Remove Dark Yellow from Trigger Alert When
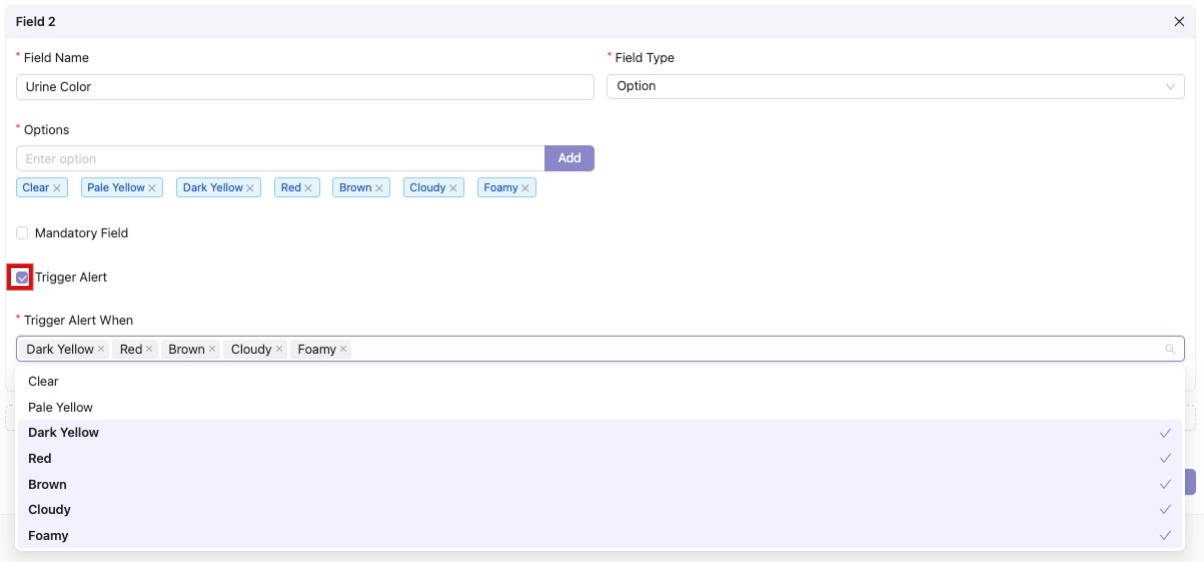1204x562 pixels. pyautogui.click(x=101, y=349)
